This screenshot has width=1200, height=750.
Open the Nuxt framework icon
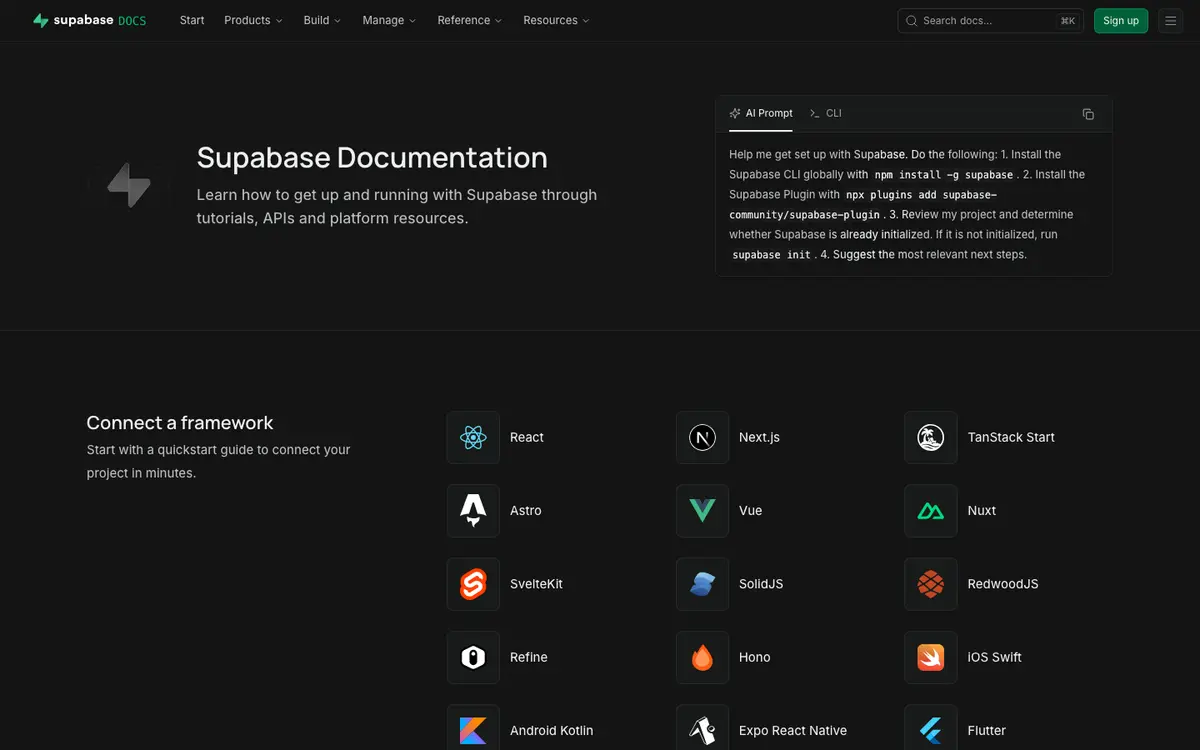click(931, 510)
